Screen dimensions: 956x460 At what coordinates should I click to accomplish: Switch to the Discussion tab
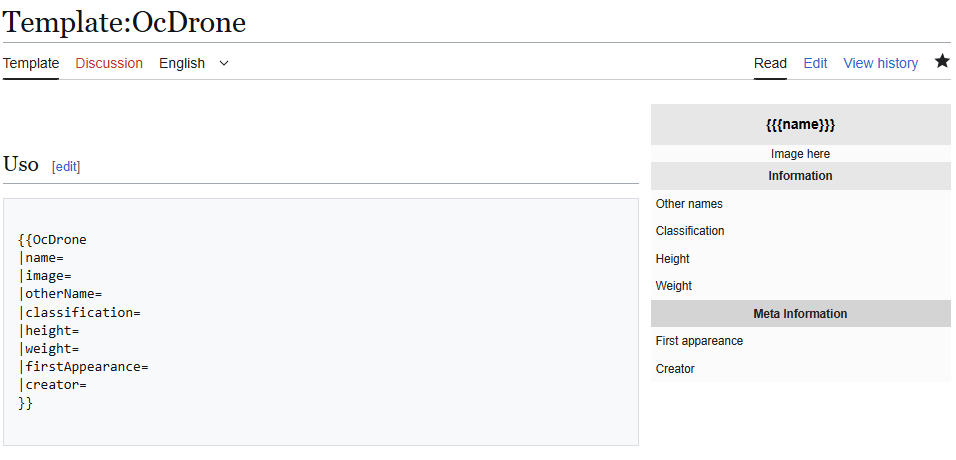(109, 63)
